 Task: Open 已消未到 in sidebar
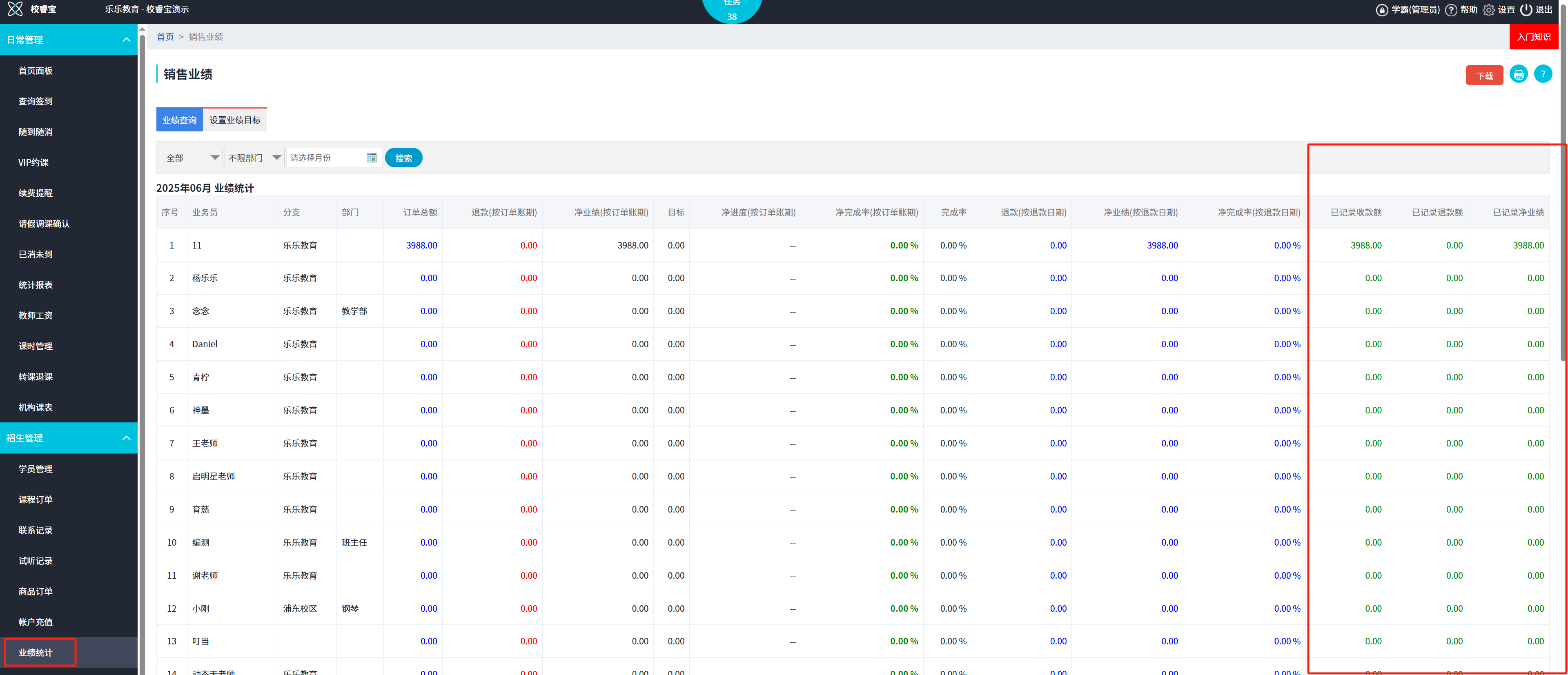pos(35,254)
